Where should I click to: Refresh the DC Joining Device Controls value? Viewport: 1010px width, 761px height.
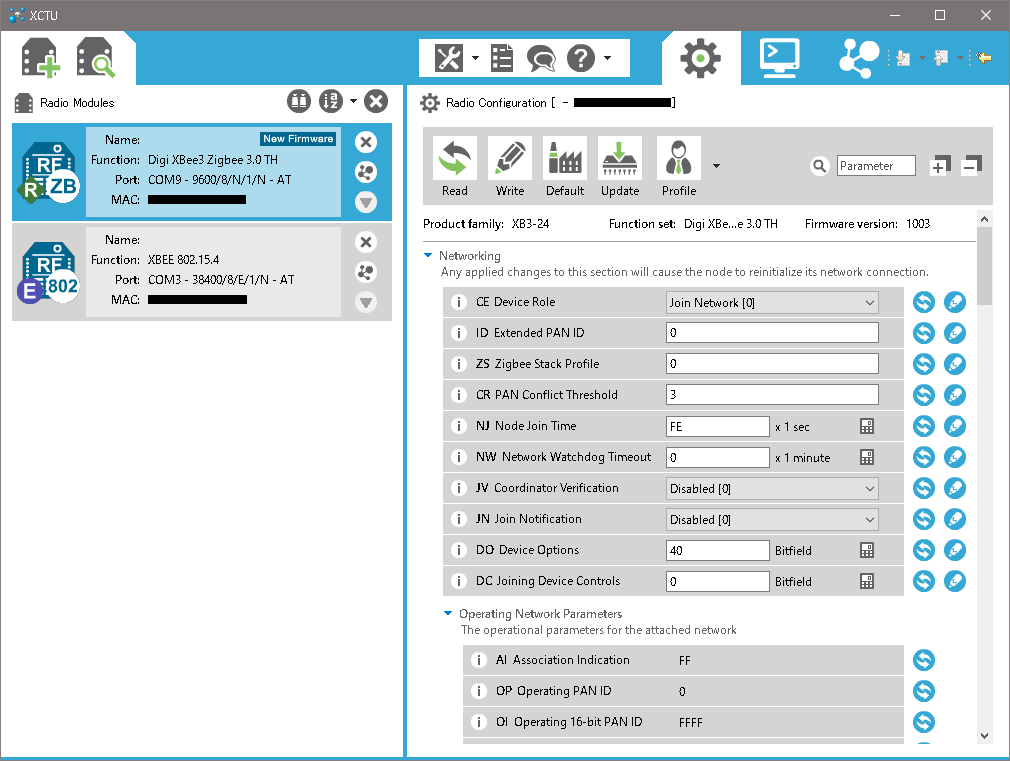point(924,581)
